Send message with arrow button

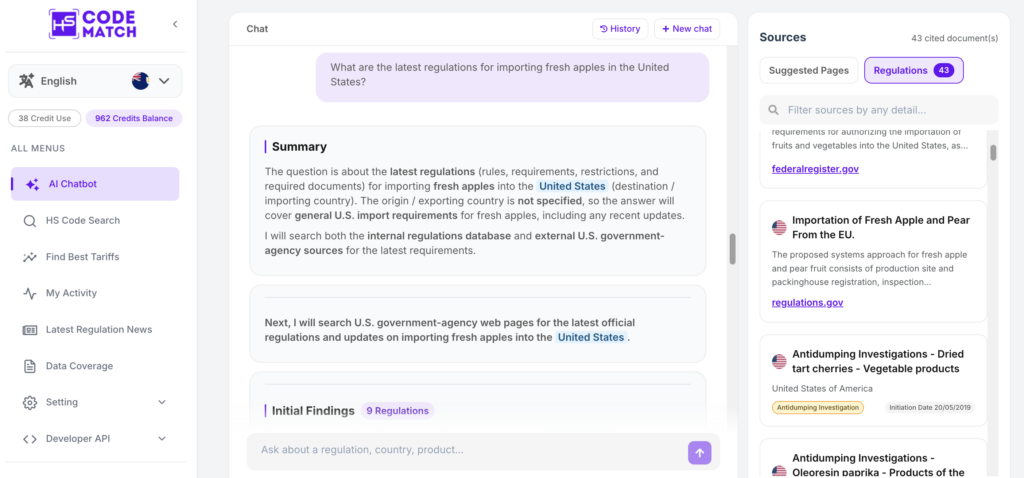(699, 453)
